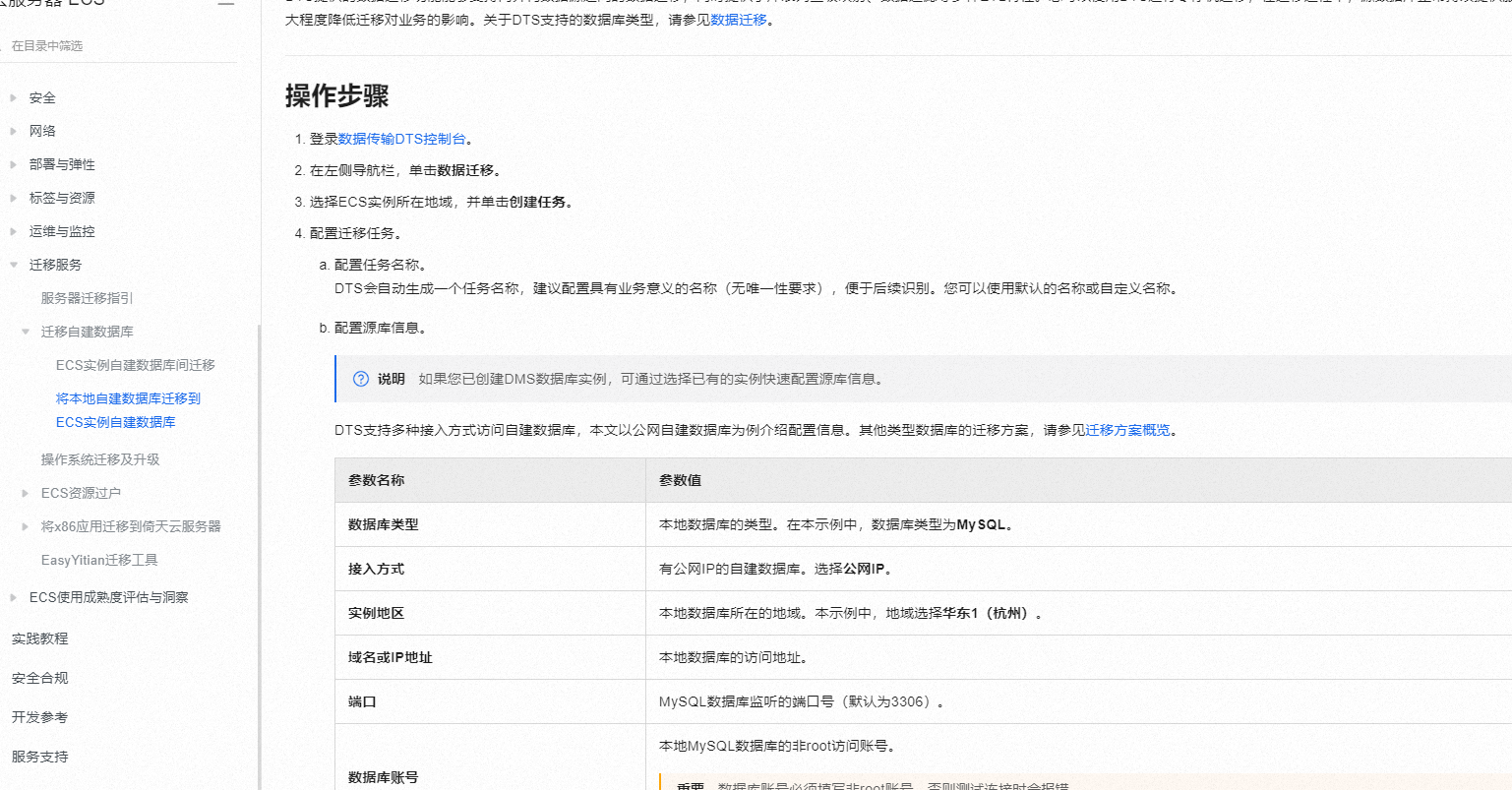Click the 操作步骤 heading

pyautogui.click(x=337, y=95)
